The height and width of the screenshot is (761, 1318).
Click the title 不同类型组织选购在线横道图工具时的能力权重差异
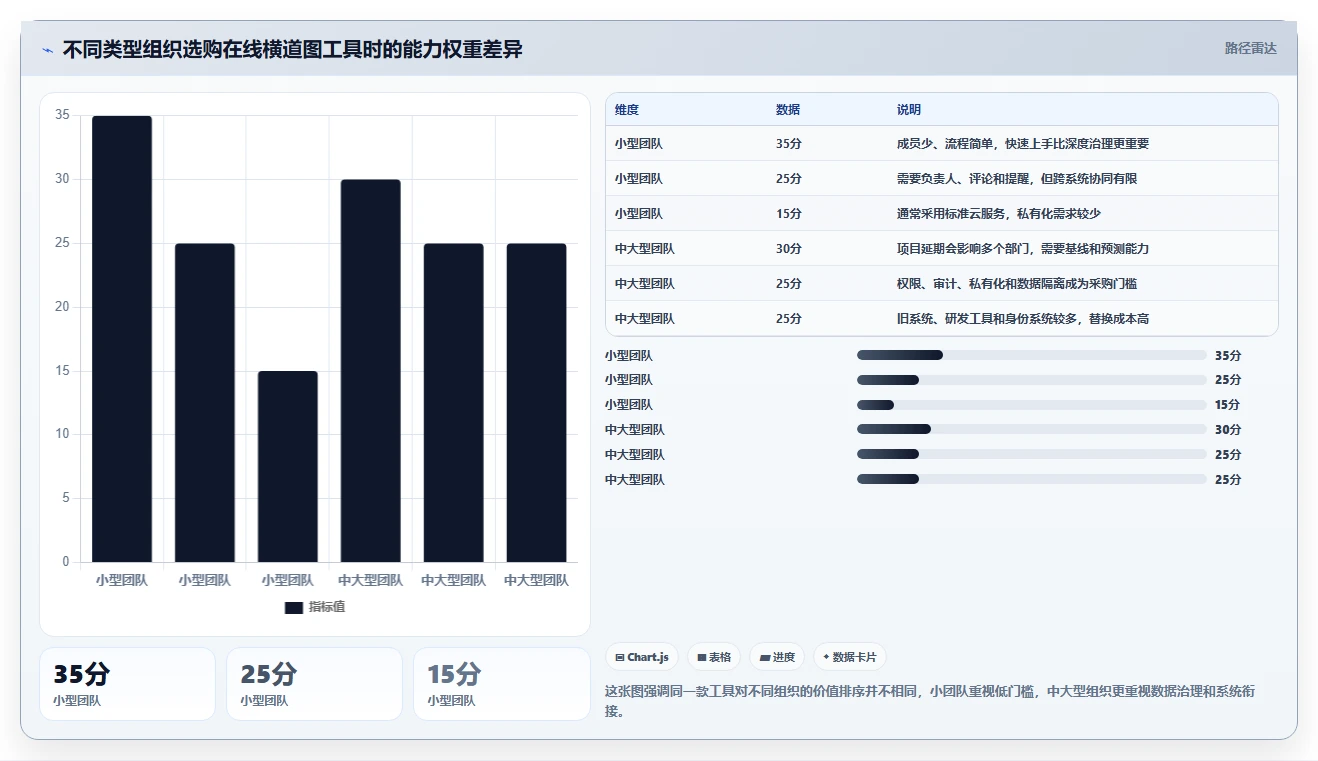coord(293,49)
